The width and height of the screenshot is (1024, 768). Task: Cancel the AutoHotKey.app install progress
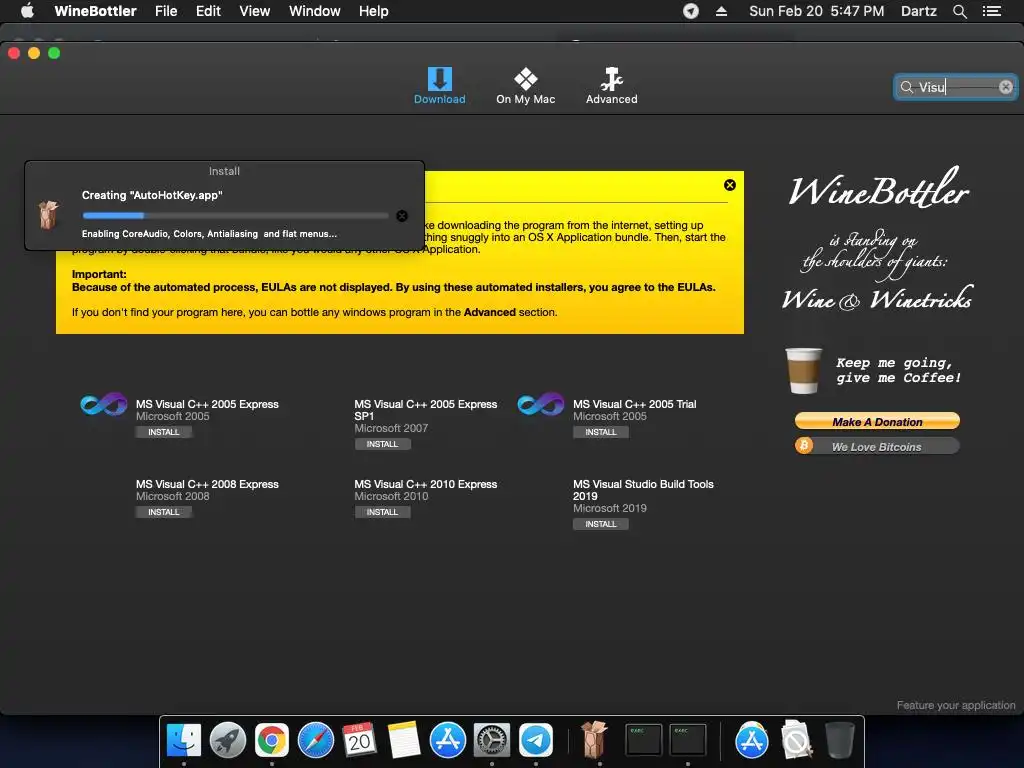(x=402, y=216)
